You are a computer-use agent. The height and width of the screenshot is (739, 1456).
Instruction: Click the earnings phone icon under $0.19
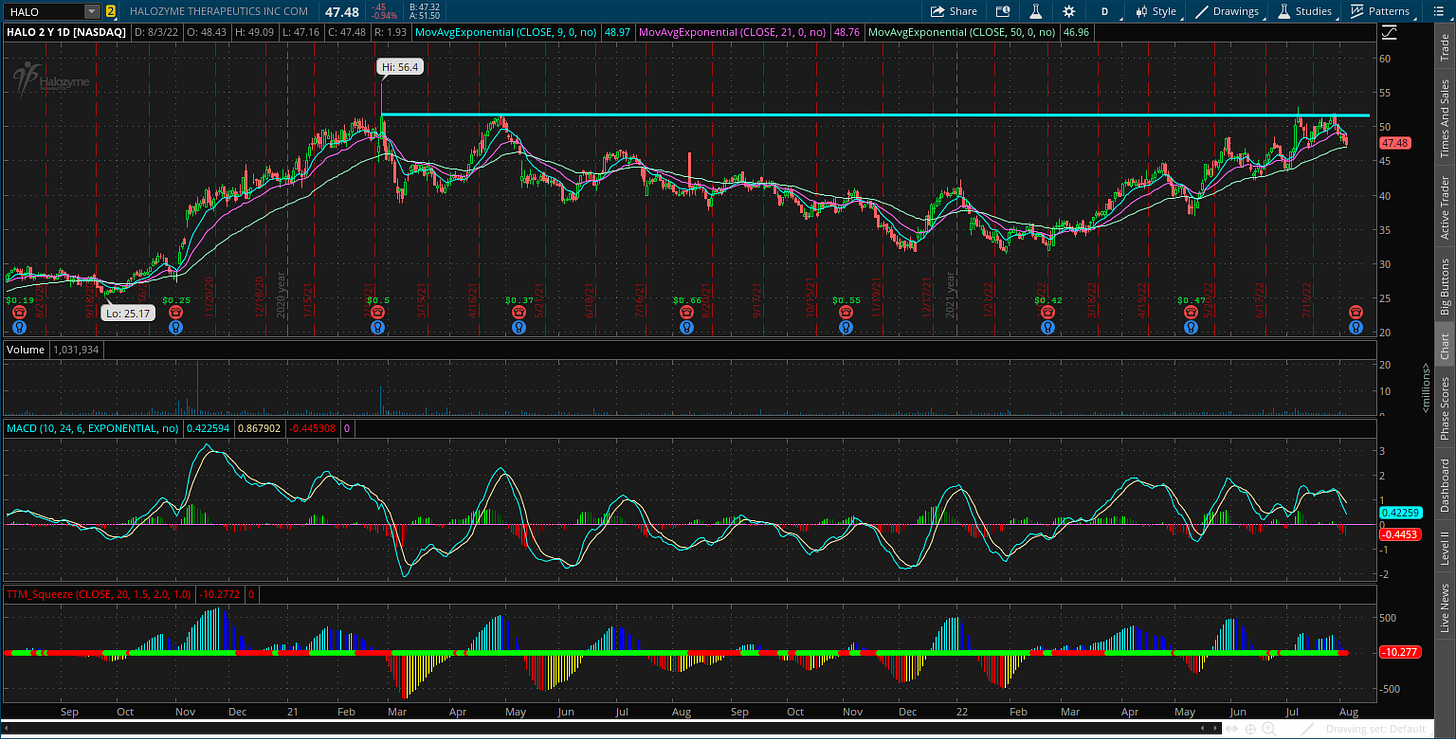pos(19,313)
